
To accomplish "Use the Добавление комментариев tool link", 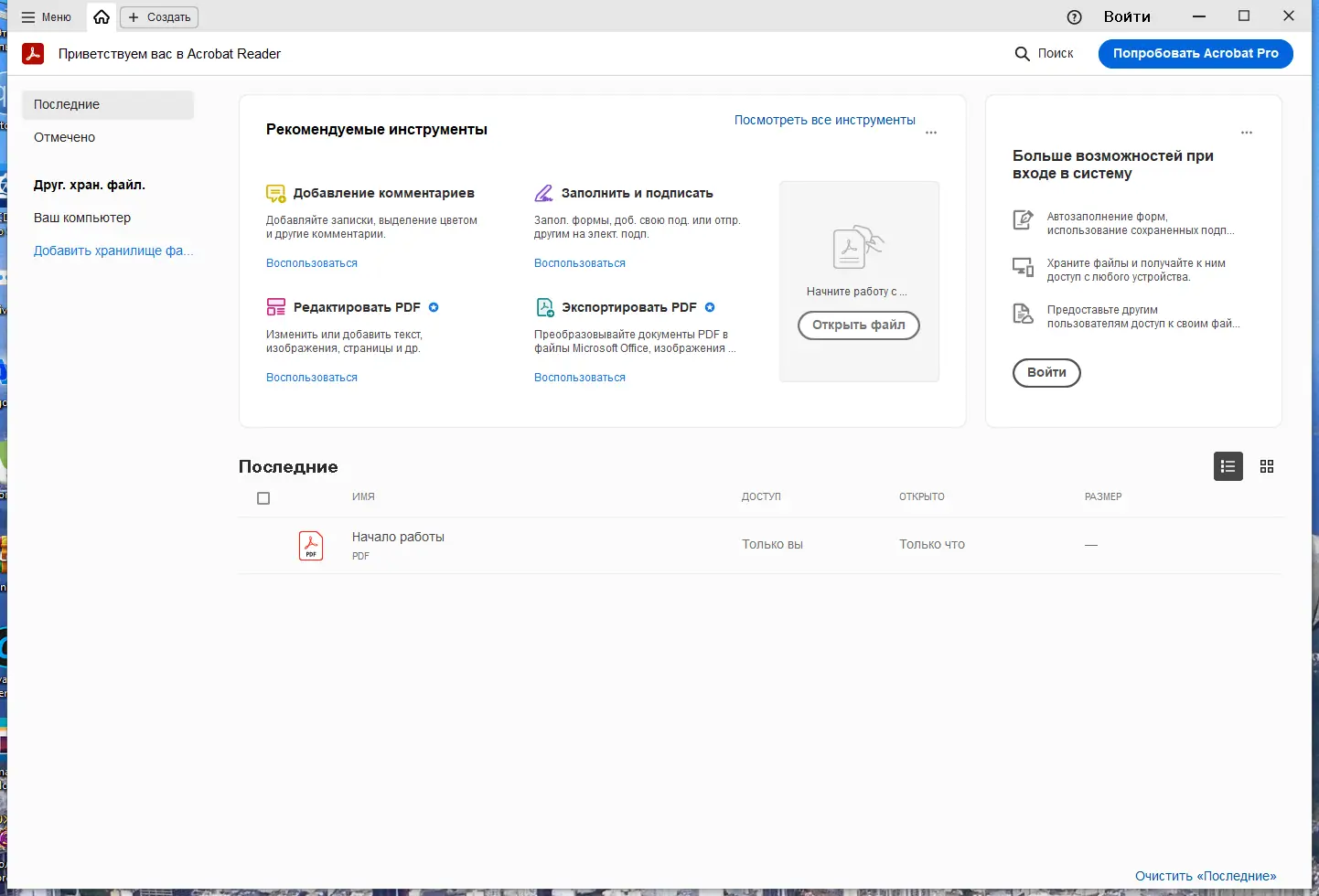I will [312, 263].
